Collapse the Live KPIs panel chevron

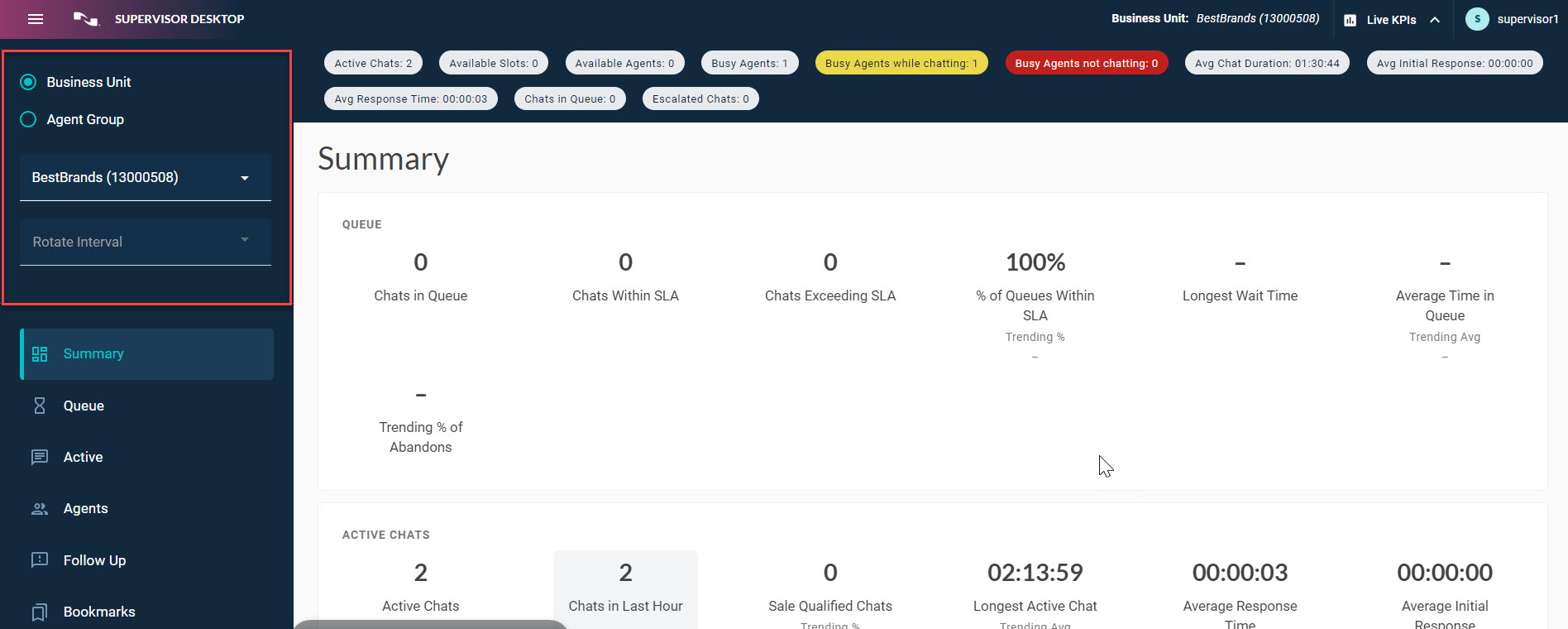tap(1435, 20)
